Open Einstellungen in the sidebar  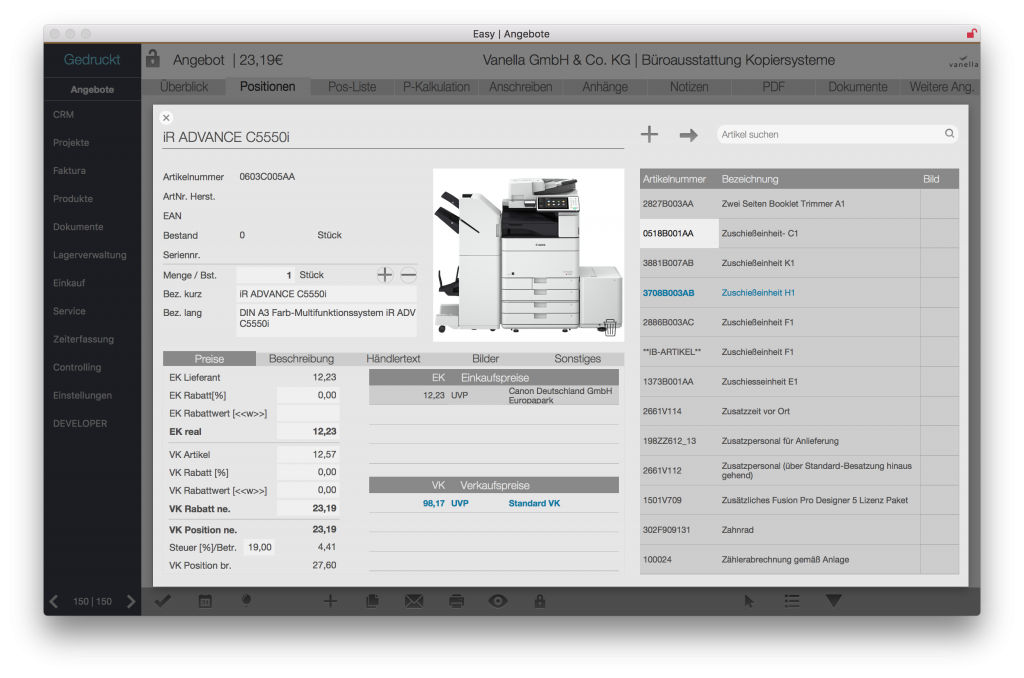(82, 395)
